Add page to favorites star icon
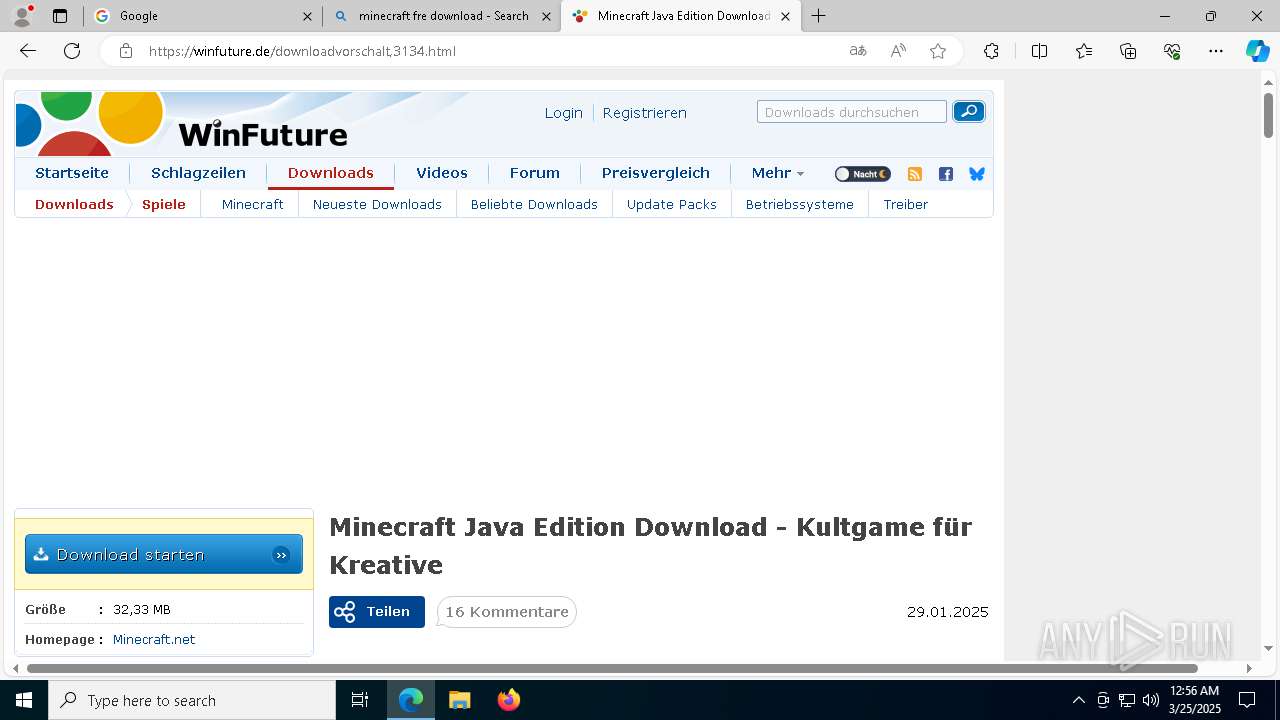The width and height of the screenshot is (1280, 720). click(938, 51)
